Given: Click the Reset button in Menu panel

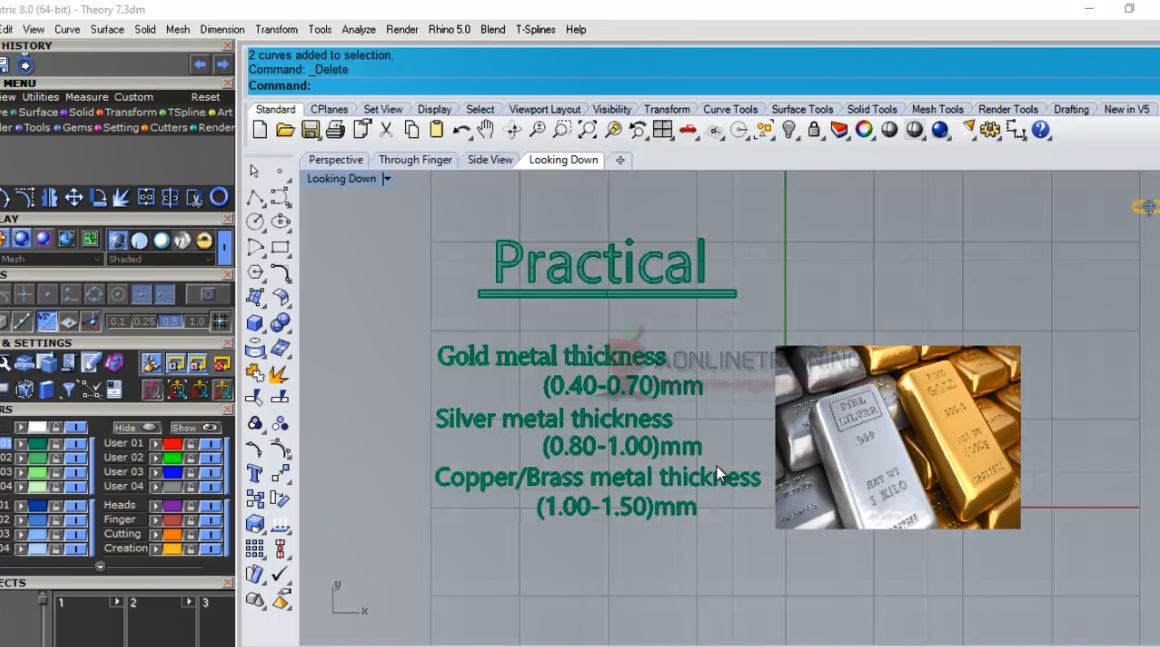Looking at the screenshot, I should click(x=206, y=97).
